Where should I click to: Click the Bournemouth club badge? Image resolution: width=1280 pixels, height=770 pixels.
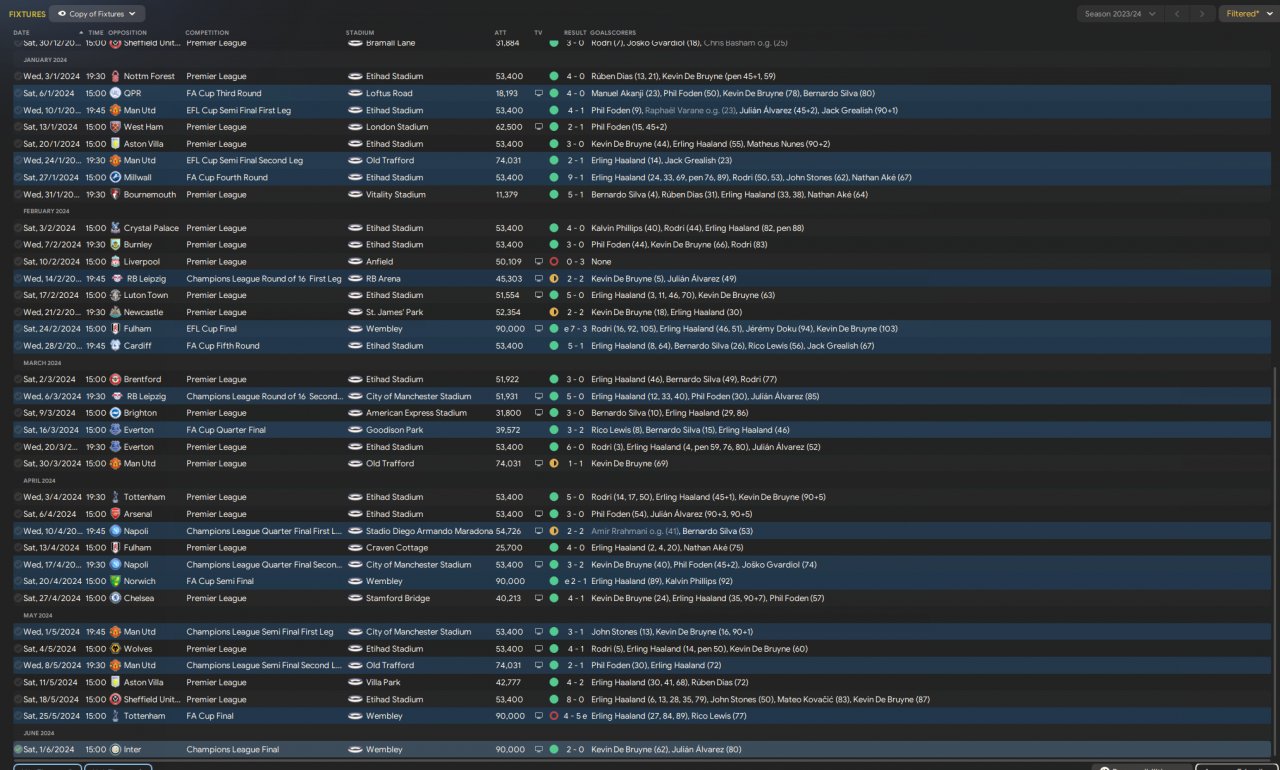pyautogui.click(x=115, y=195)
